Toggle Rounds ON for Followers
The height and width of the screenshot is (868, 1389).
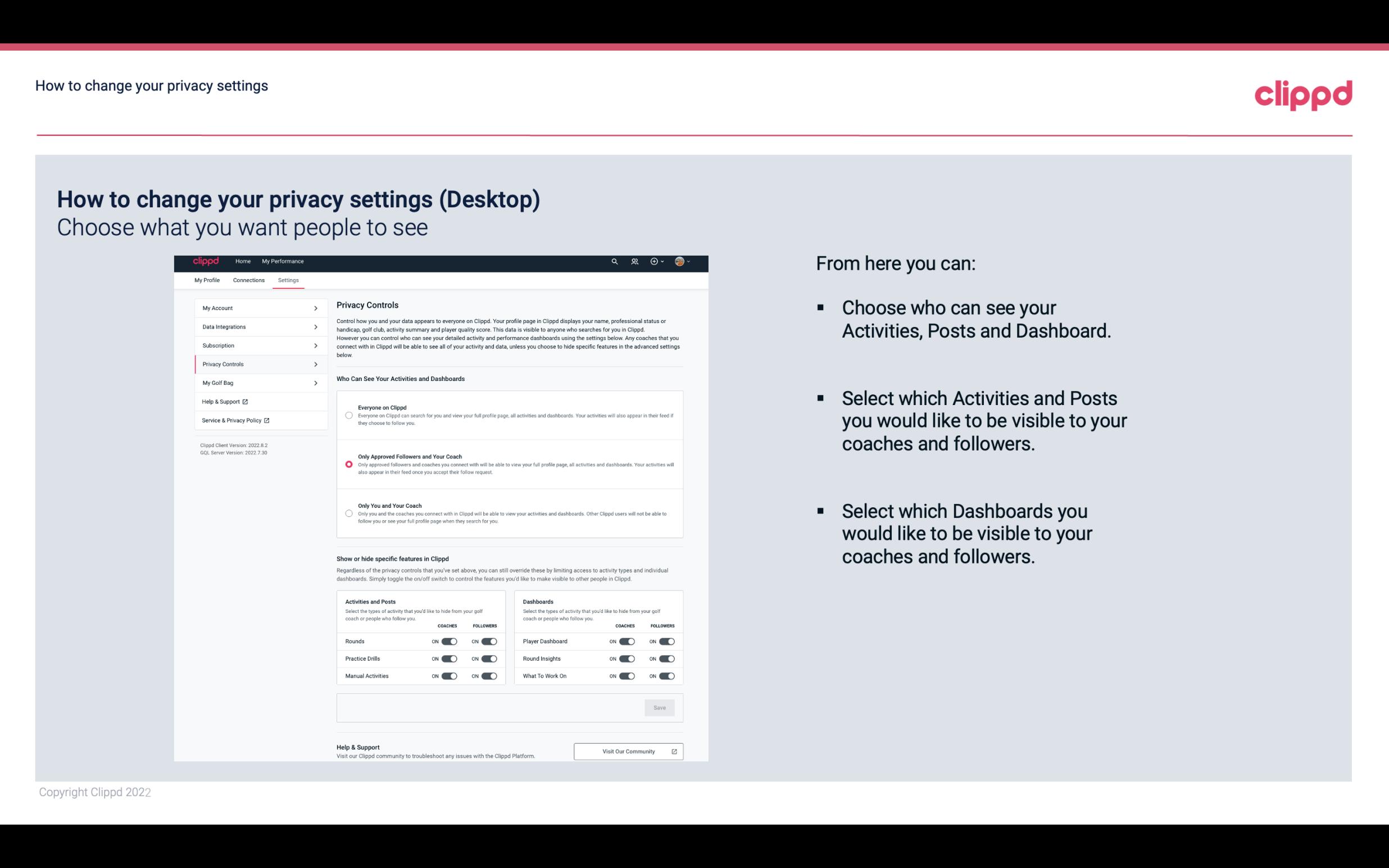[488, 641]
